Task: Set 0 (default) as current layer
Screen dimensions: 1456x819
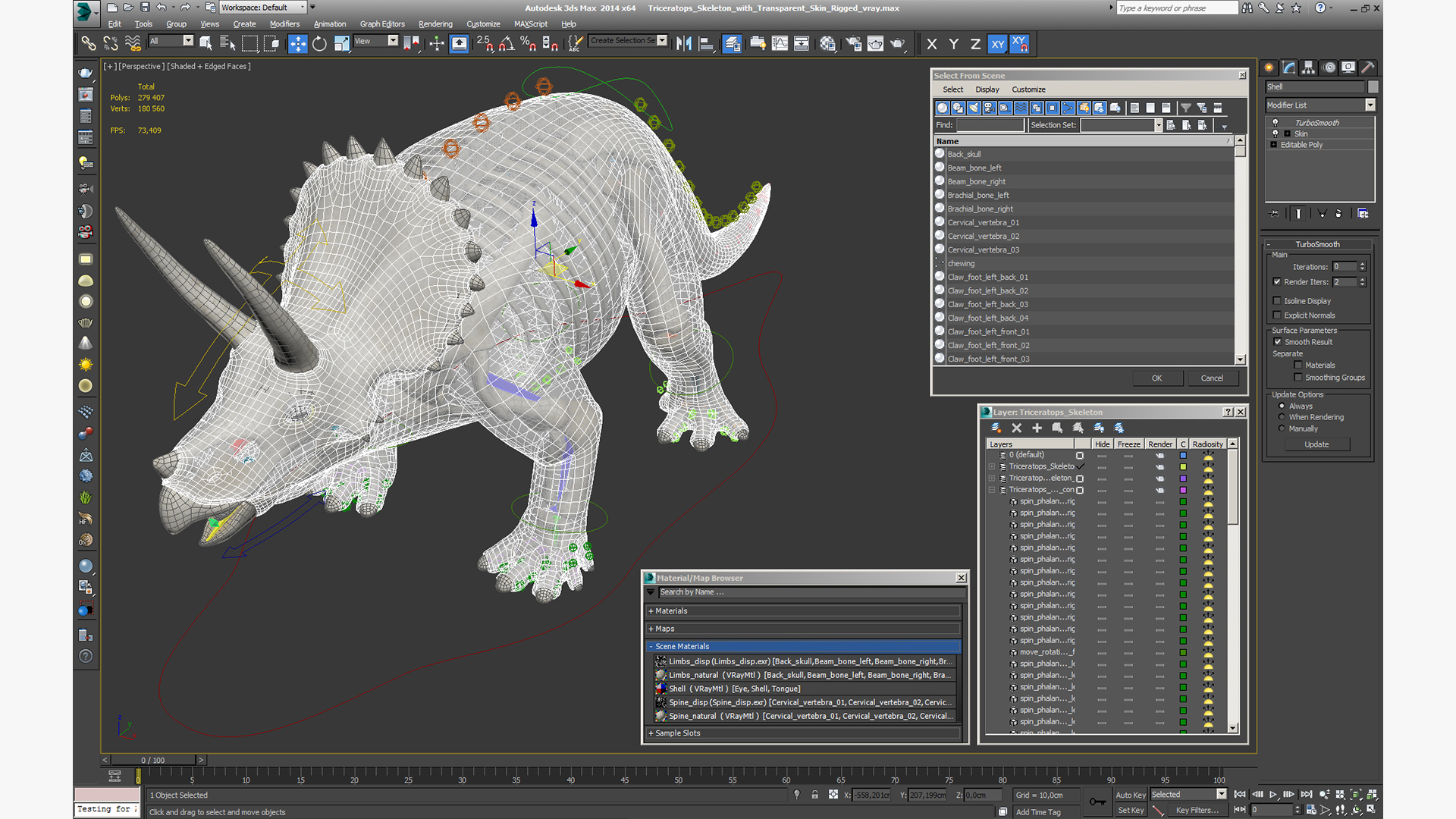Action: pos(1080,455)
